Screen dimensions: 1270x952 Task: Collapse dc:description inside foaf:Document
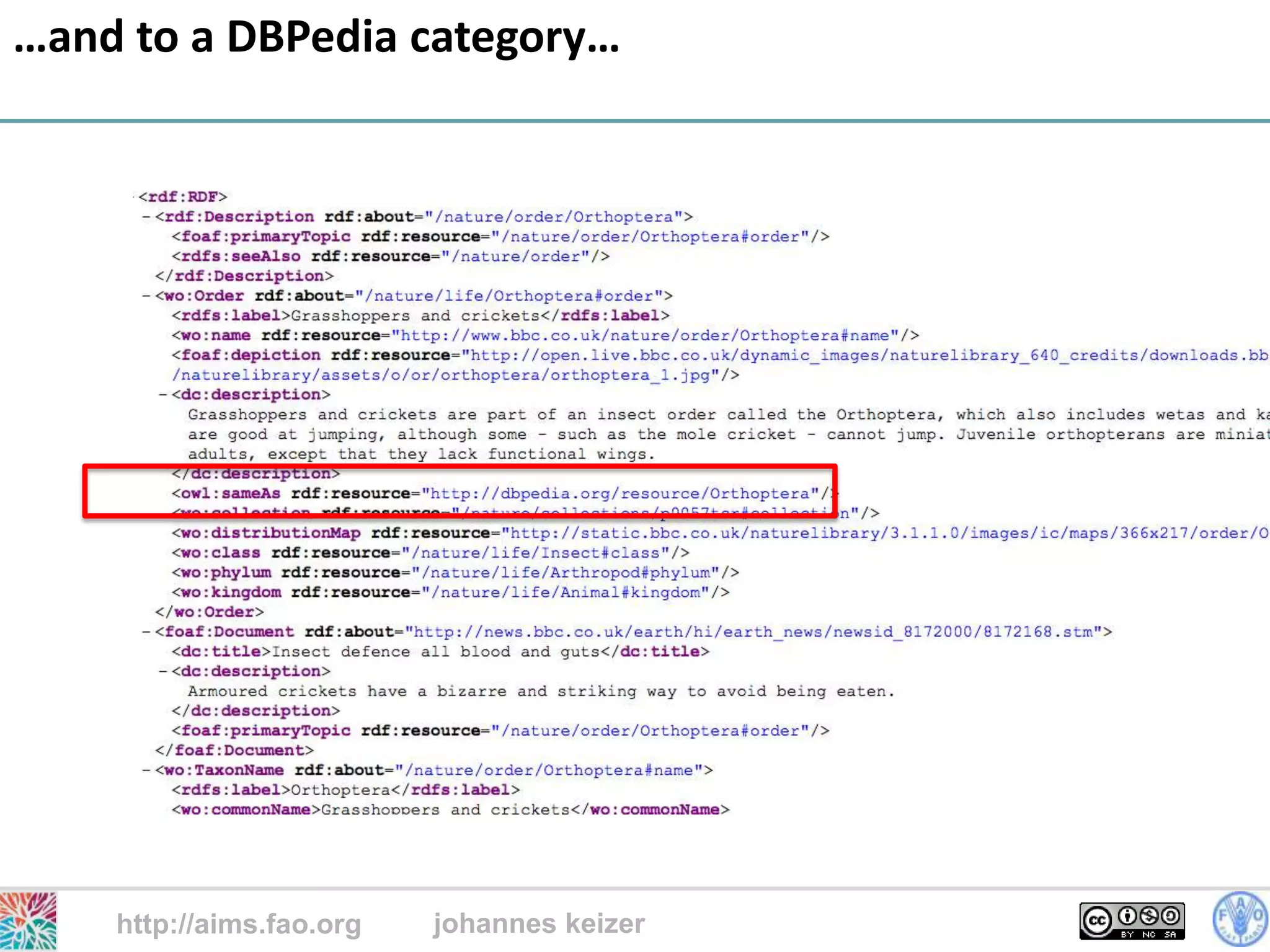163,672
